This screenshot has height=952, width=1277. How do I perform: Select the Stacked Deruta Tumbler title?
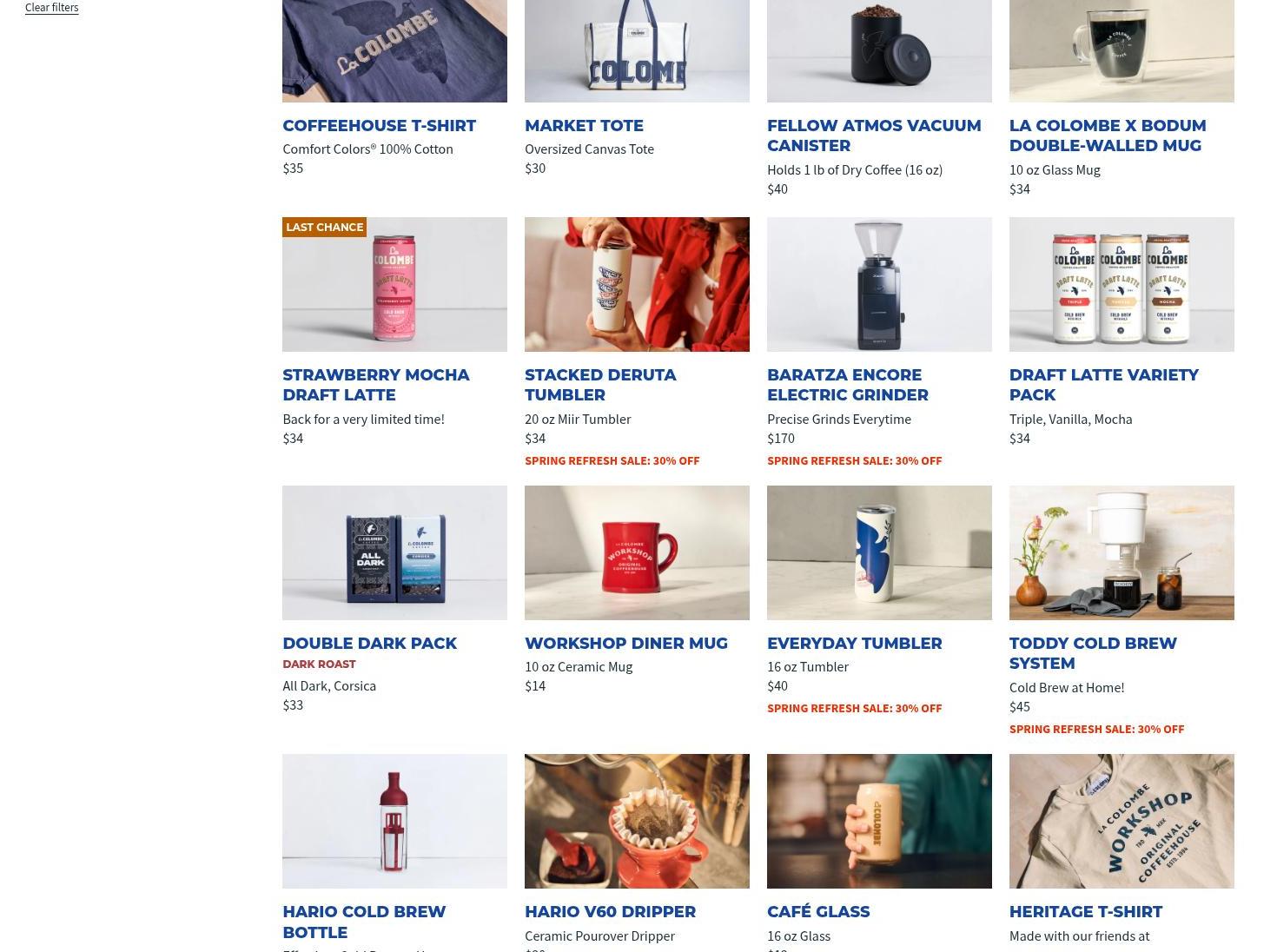[600, 385]
